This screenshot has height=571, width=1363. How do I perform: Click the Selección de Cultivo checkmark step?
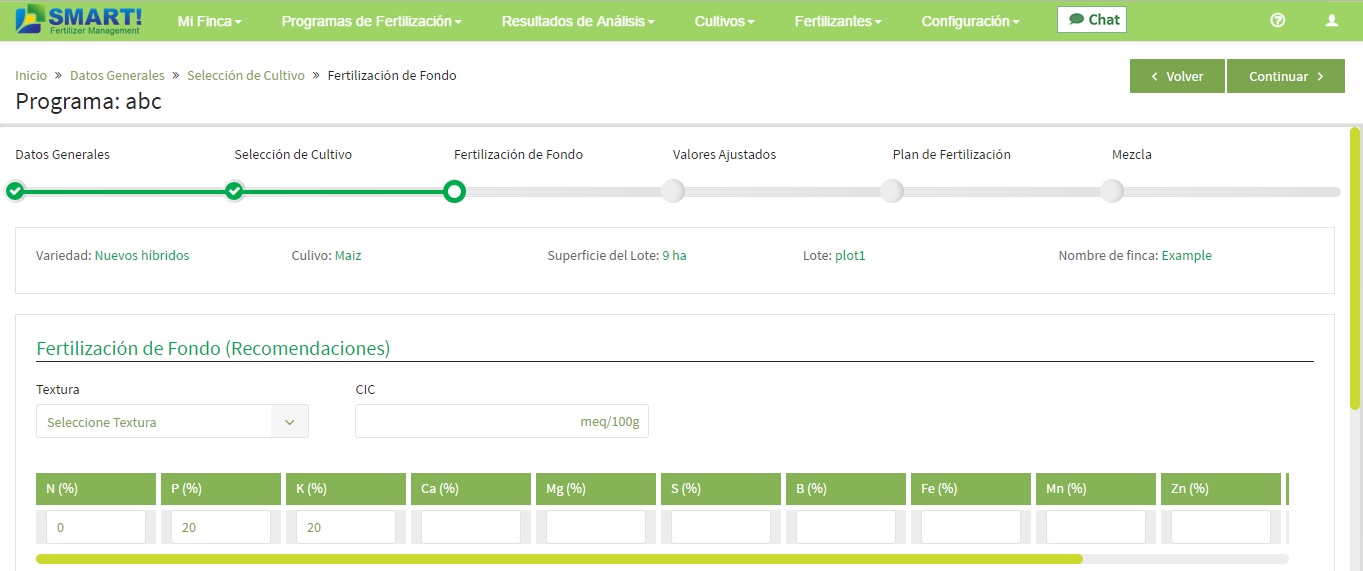pos(234,191)
